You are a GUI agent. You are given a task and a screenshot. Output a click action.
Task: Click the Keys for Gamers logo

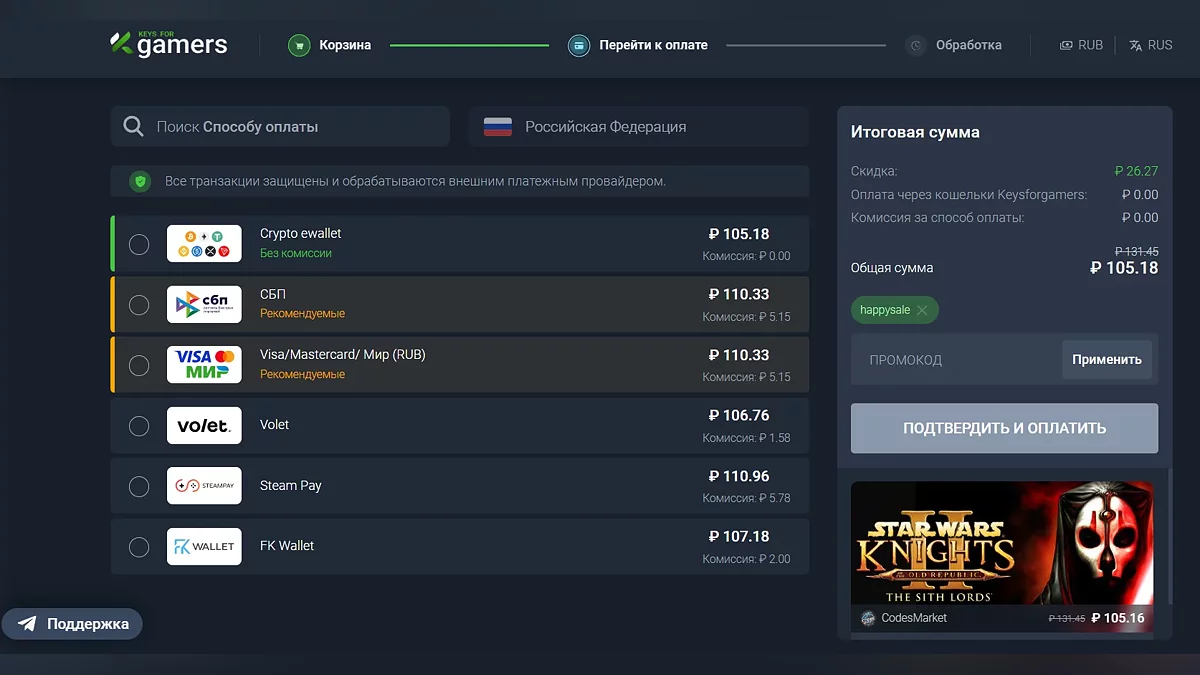click(169, 44)
